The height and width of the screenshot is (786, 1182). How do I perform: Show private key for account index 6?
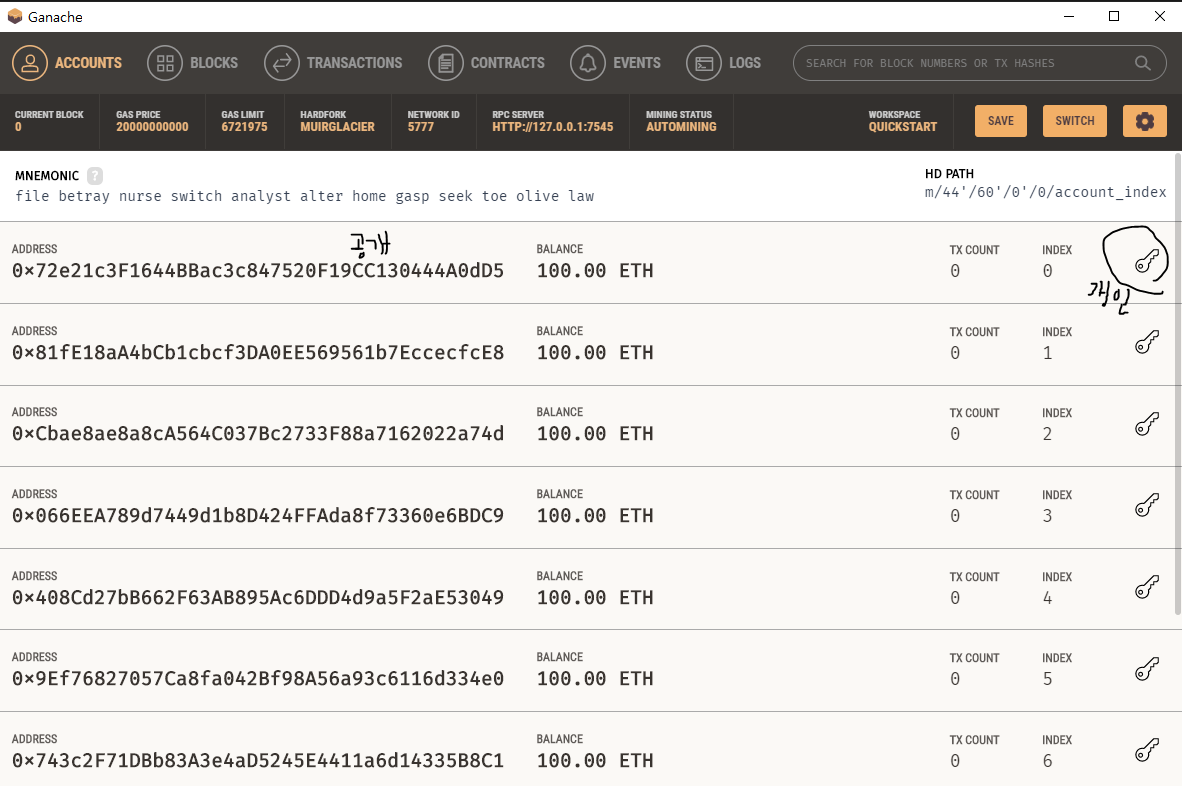[x=1147, y=750]
